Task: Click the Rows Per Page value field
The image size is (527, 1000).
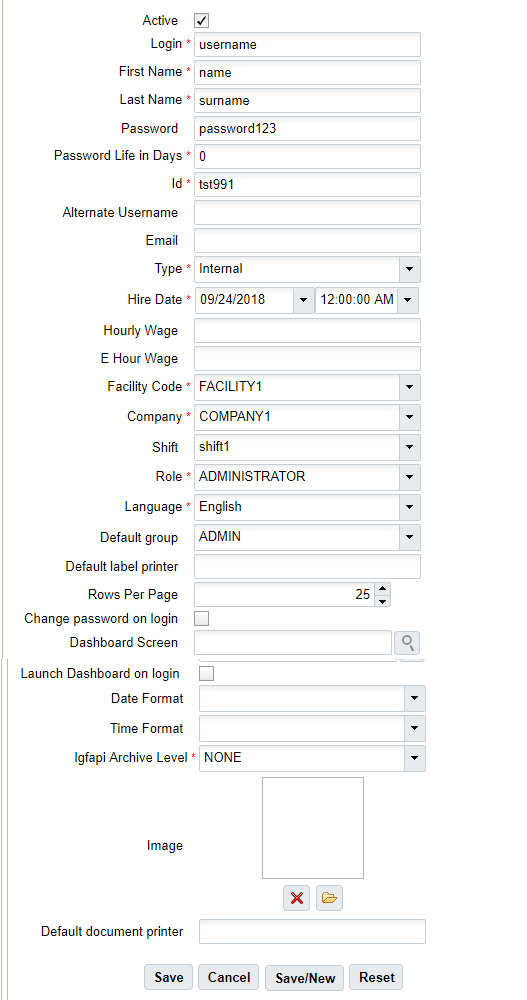Action: click(285, 594)
